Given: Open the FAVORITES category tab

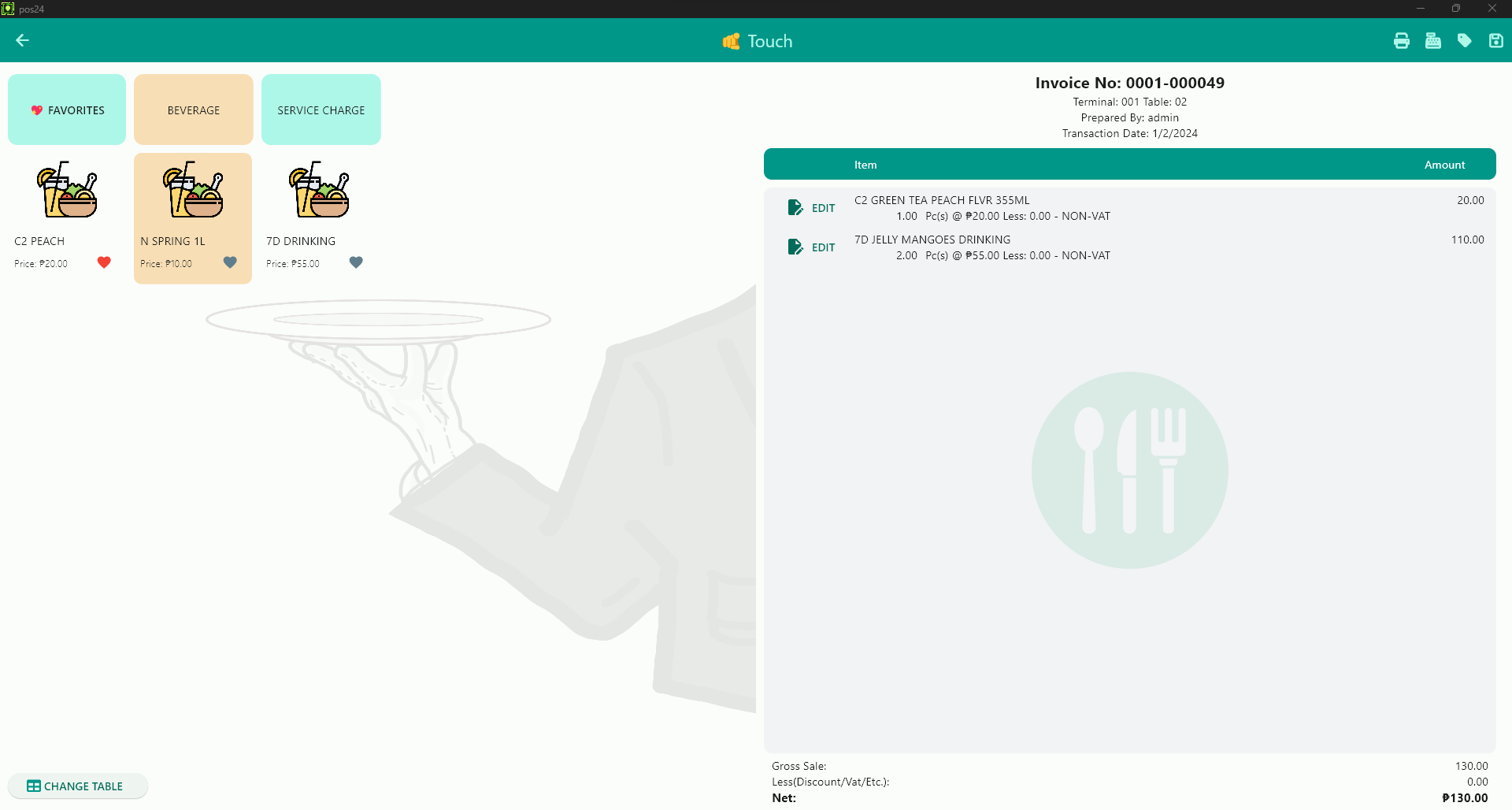Looking at the screenshot, I should 67,110.
